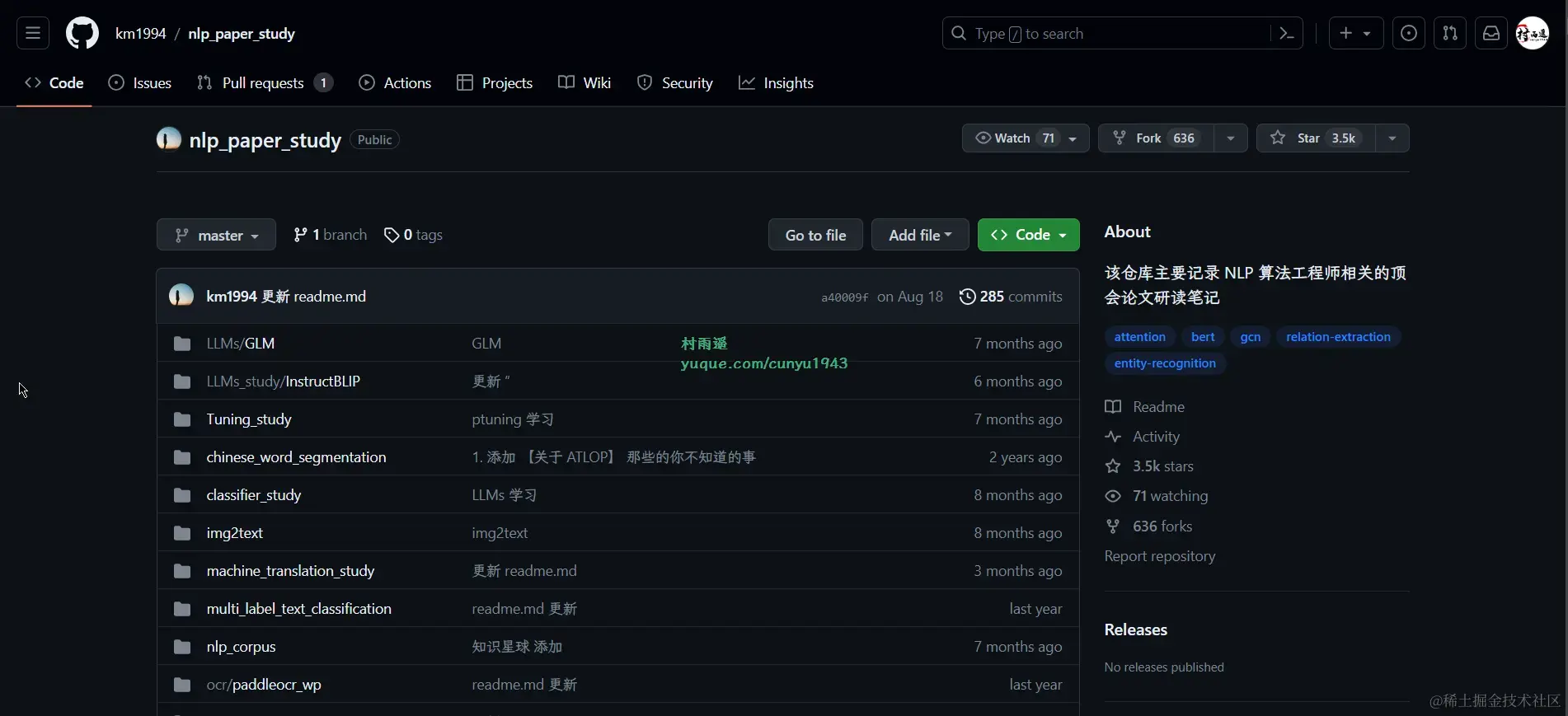Screen dimensions: 1568x716
Task: Star the repository
Action: point(1315,138)
